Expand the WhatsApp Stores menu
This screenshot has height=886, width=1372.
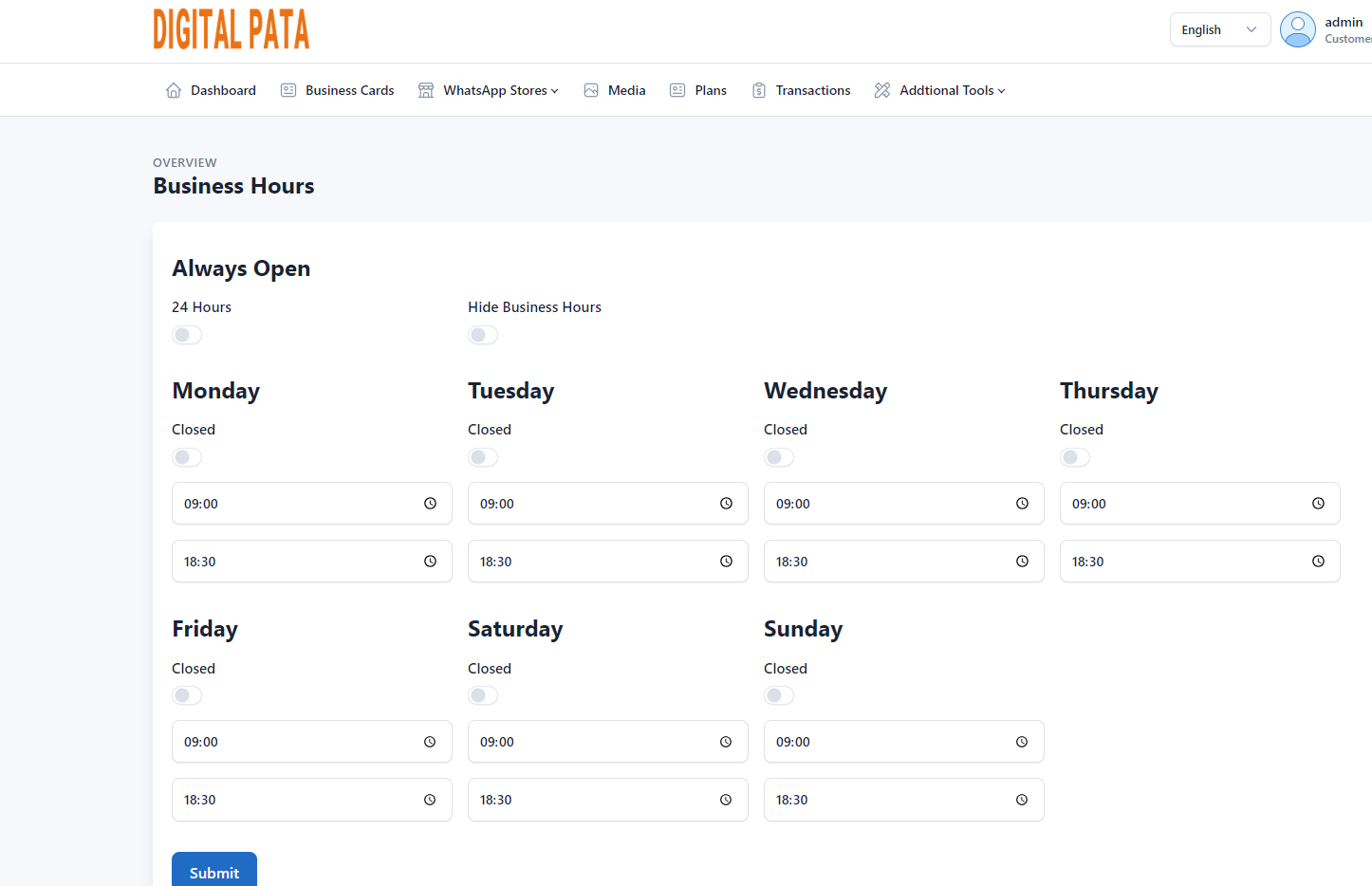pyautogui.click(x=489, y=90)
